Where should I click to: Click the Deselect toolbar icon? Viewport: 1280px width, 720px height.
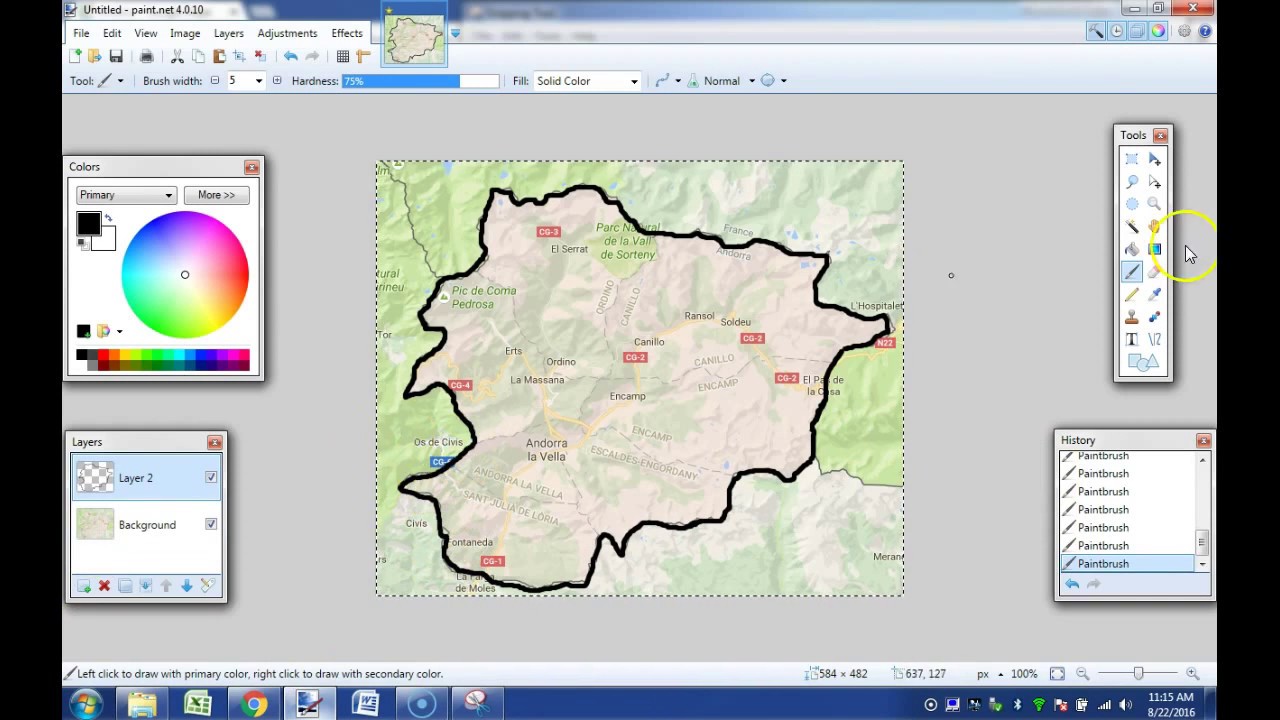260,57
